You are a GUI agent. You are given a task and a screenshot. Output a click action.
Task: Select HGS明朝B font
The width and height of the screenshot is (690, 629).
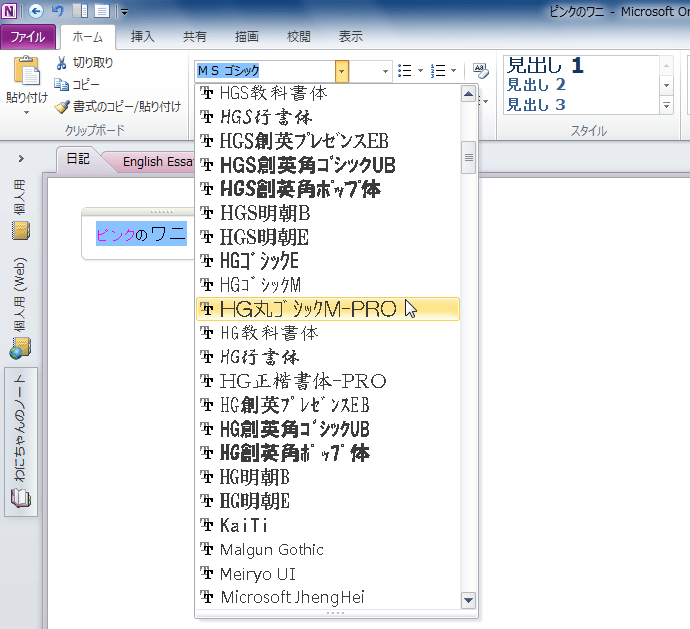pyautogui.click(x=328, y=213)
